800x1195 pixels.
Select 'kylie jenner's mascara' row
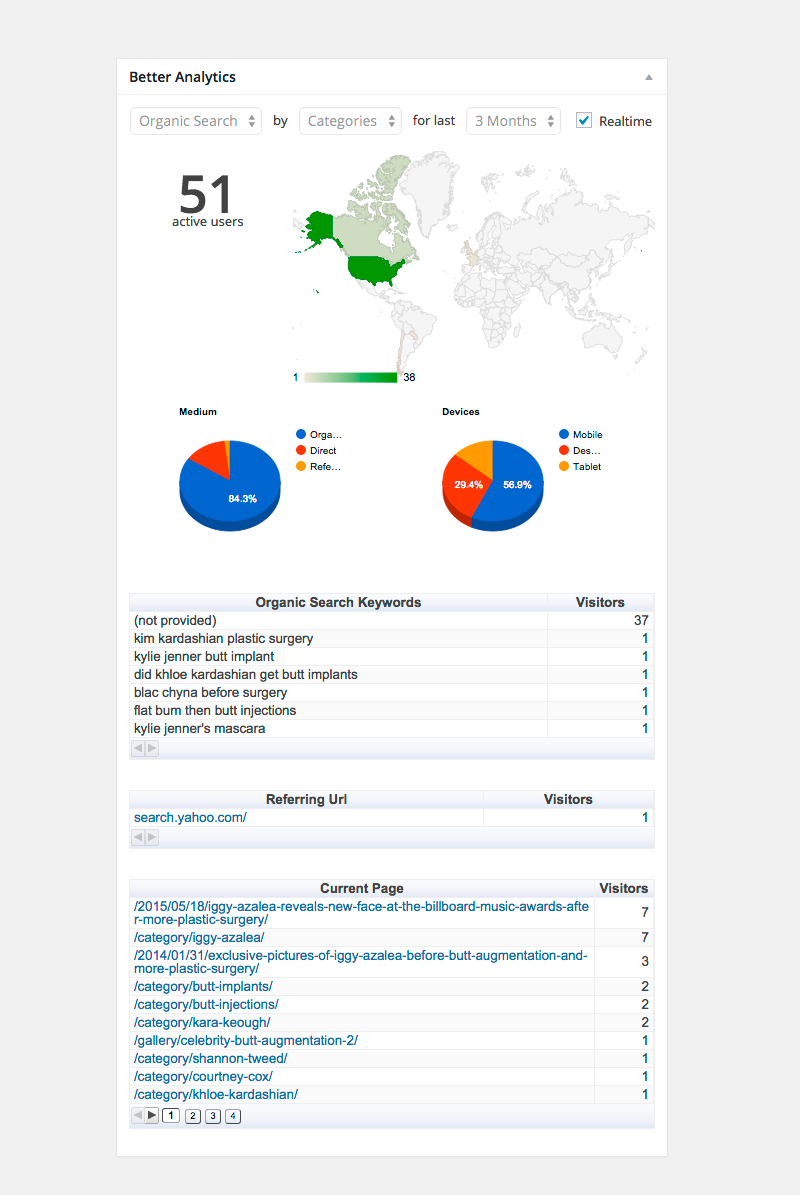pos(392,729)
